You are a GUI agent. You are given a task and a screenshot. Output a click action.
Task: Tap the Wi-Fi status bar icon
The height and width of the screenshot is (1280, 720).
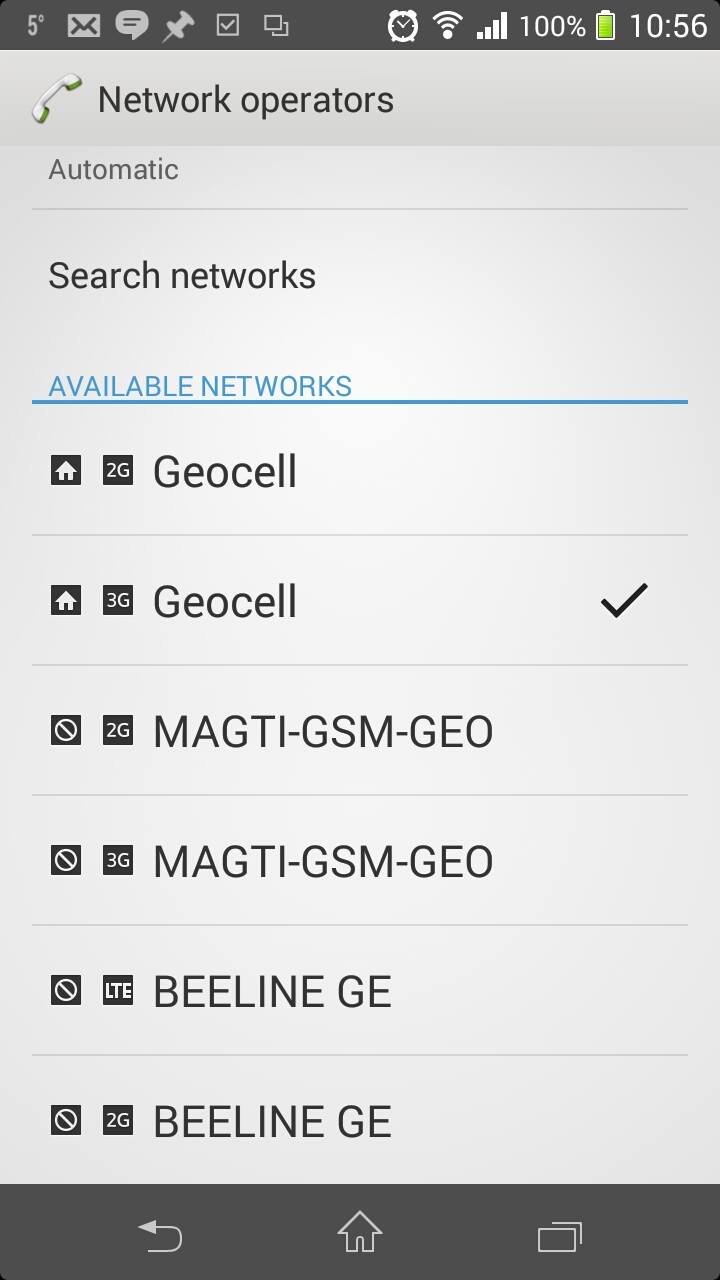click(x=448, y=25)
